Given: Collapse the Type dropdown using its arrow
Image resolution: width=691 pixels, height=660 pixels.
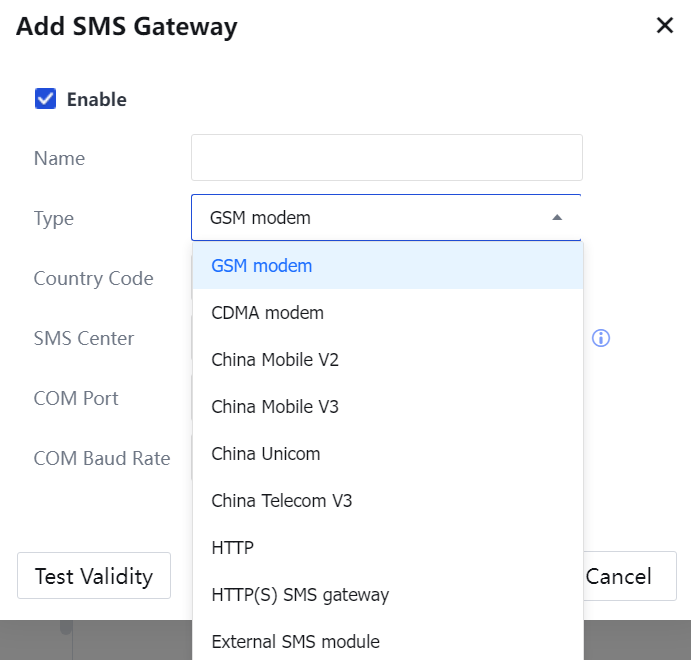Looking at the screenshot, I should (557, 218).
